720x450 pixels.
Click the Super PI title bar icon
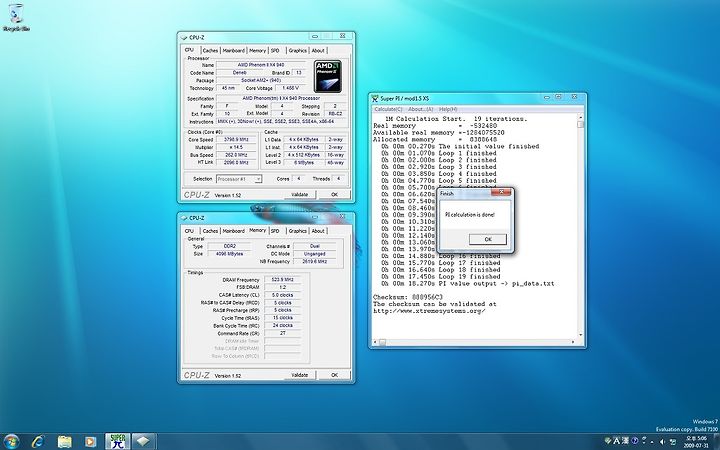click(x=375, y=98)
